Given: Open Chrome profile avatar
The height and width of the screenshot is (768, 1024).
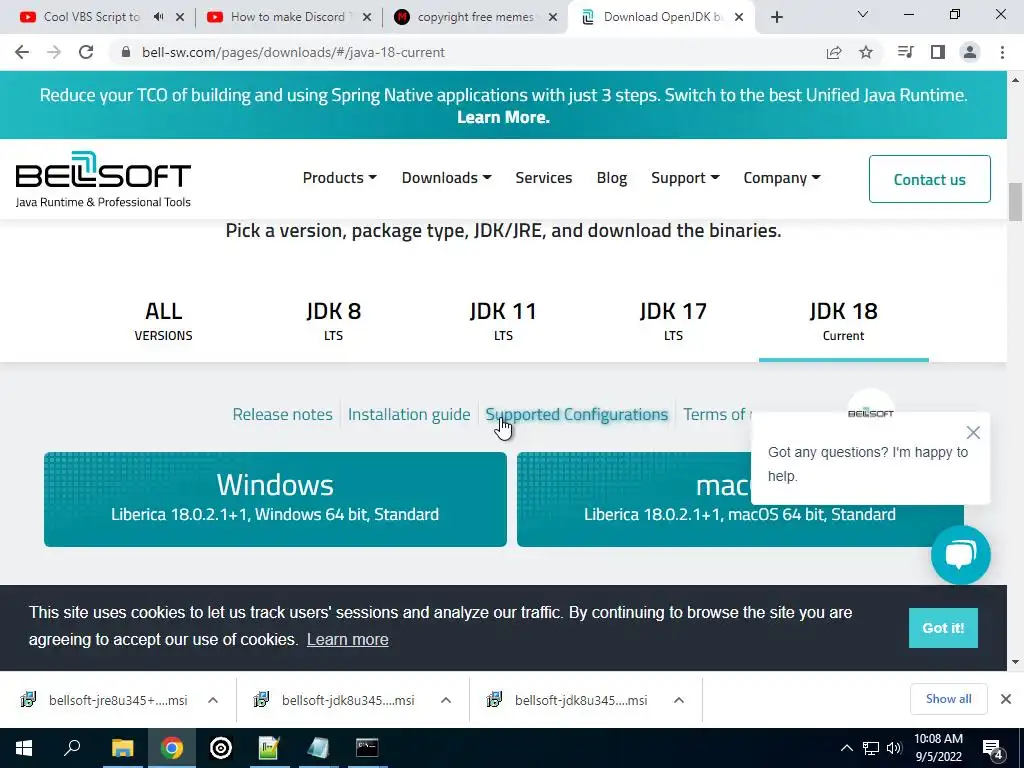Looking at the screenshot, I should click(x=970, y=52).
